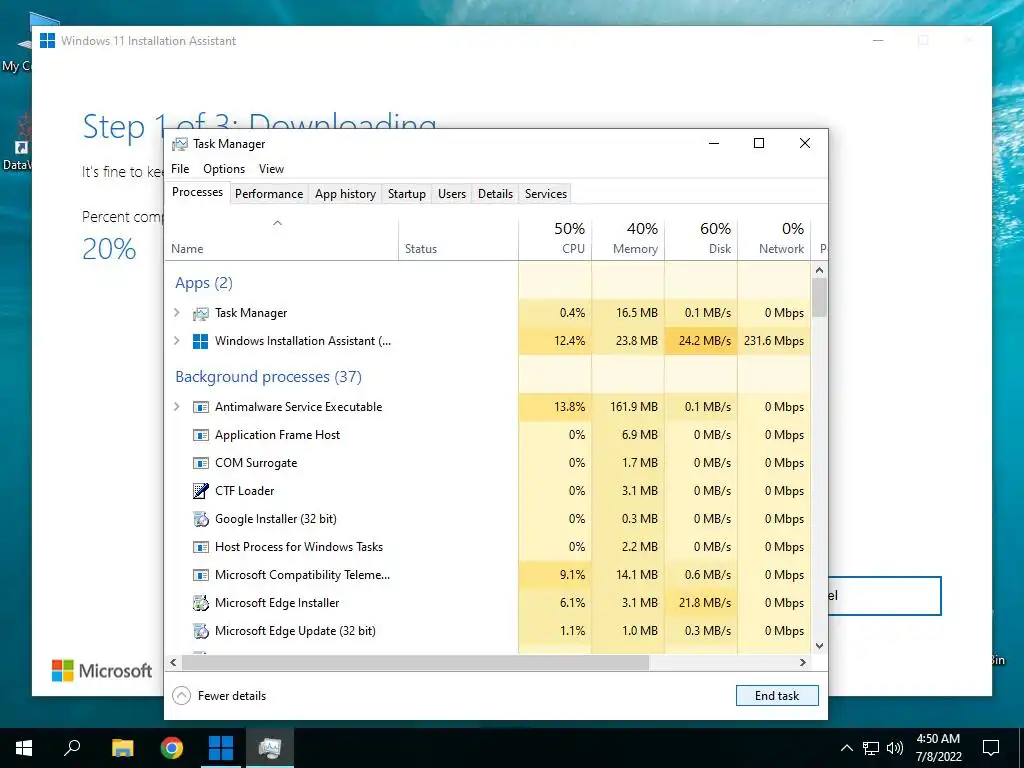The width and height of the screenshot is (1024, 768).
Task: Open File Explorer from the taskbar
Action: click(x=122, y=748)
